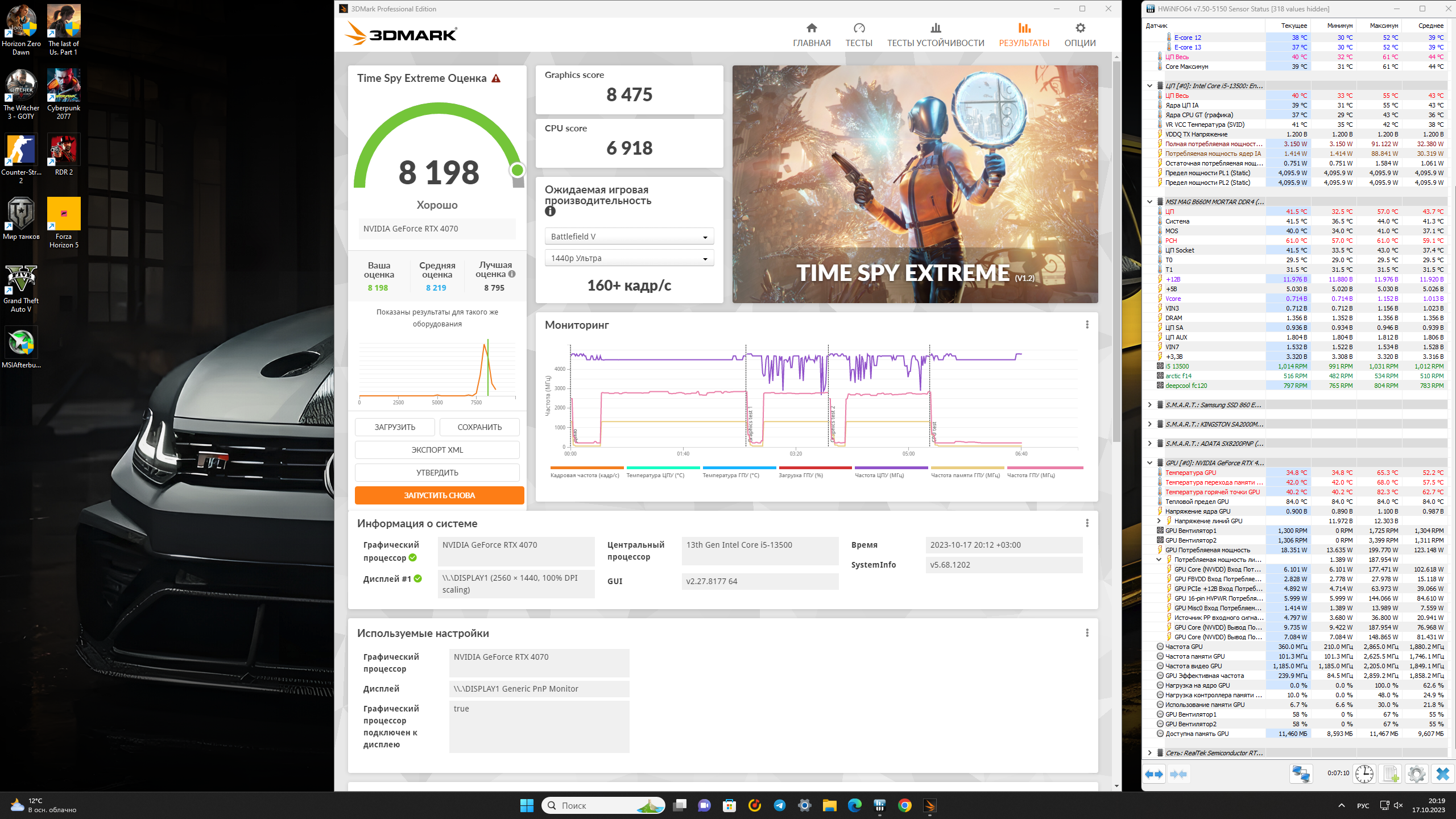Open Monitoring panel three-dot menu

[1087, 325]
